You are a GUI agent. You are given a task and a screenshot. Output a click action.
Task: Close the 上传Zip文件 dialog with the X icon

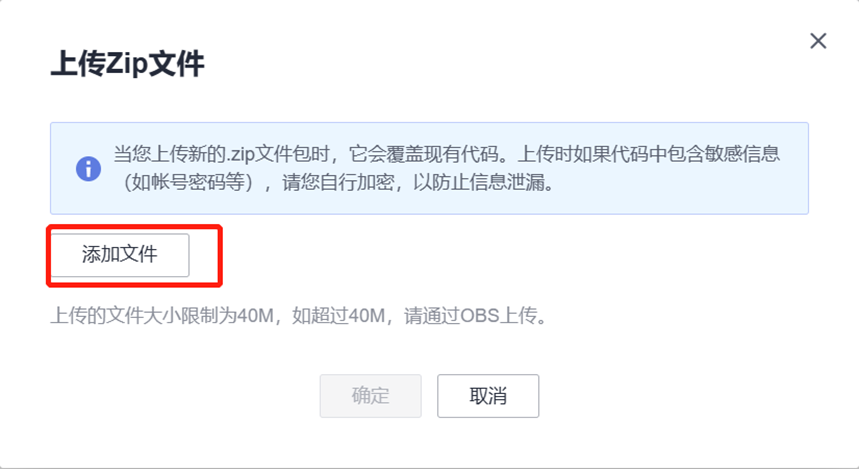(x=818, y=41)
